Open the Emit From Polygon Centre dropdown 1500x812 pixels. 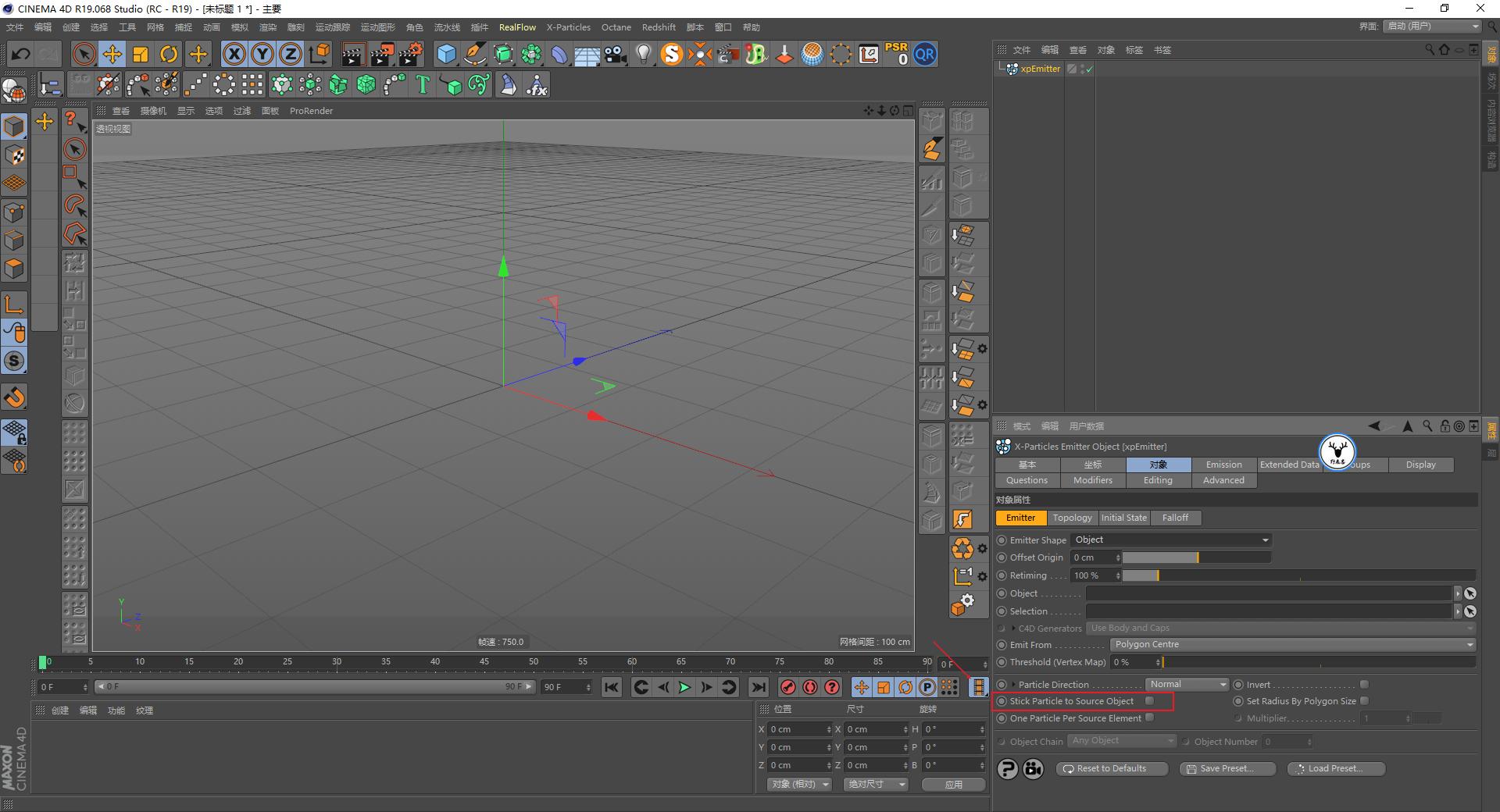(x=1293, y=644)
